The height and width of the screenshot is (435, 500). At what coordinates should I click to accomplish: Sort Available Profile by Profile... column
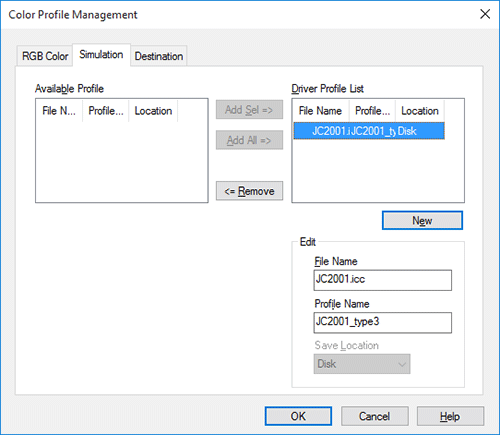tap(106, 111)
